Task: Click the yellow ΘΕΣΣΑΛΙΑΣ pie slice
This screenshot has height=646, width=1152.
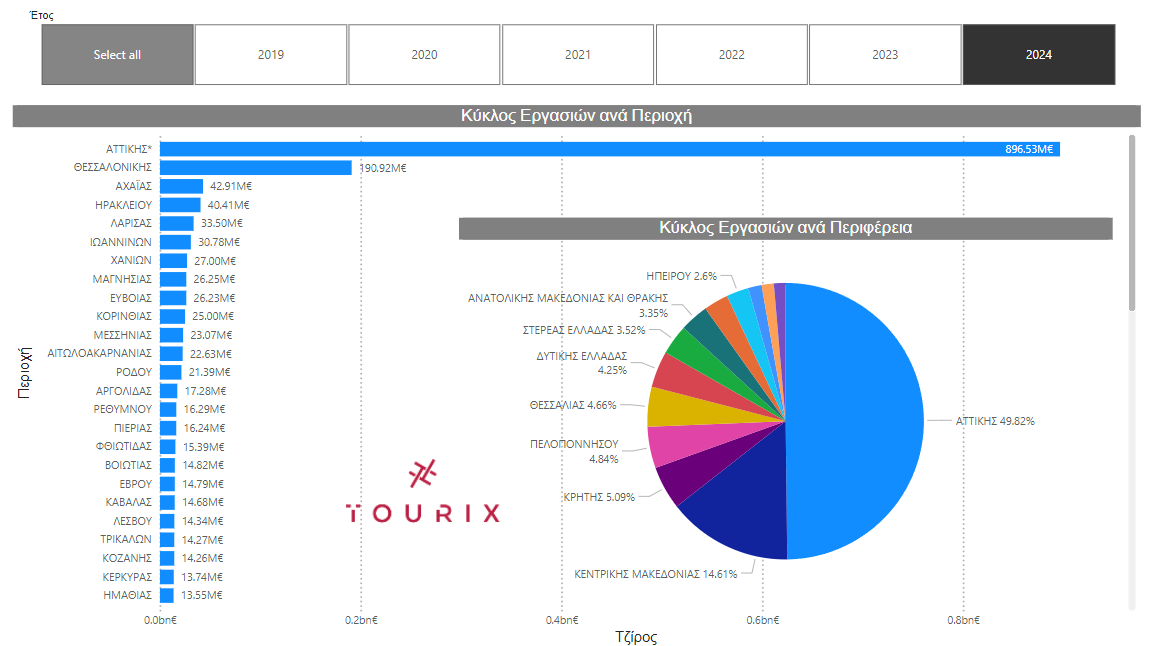Action: 665,407
